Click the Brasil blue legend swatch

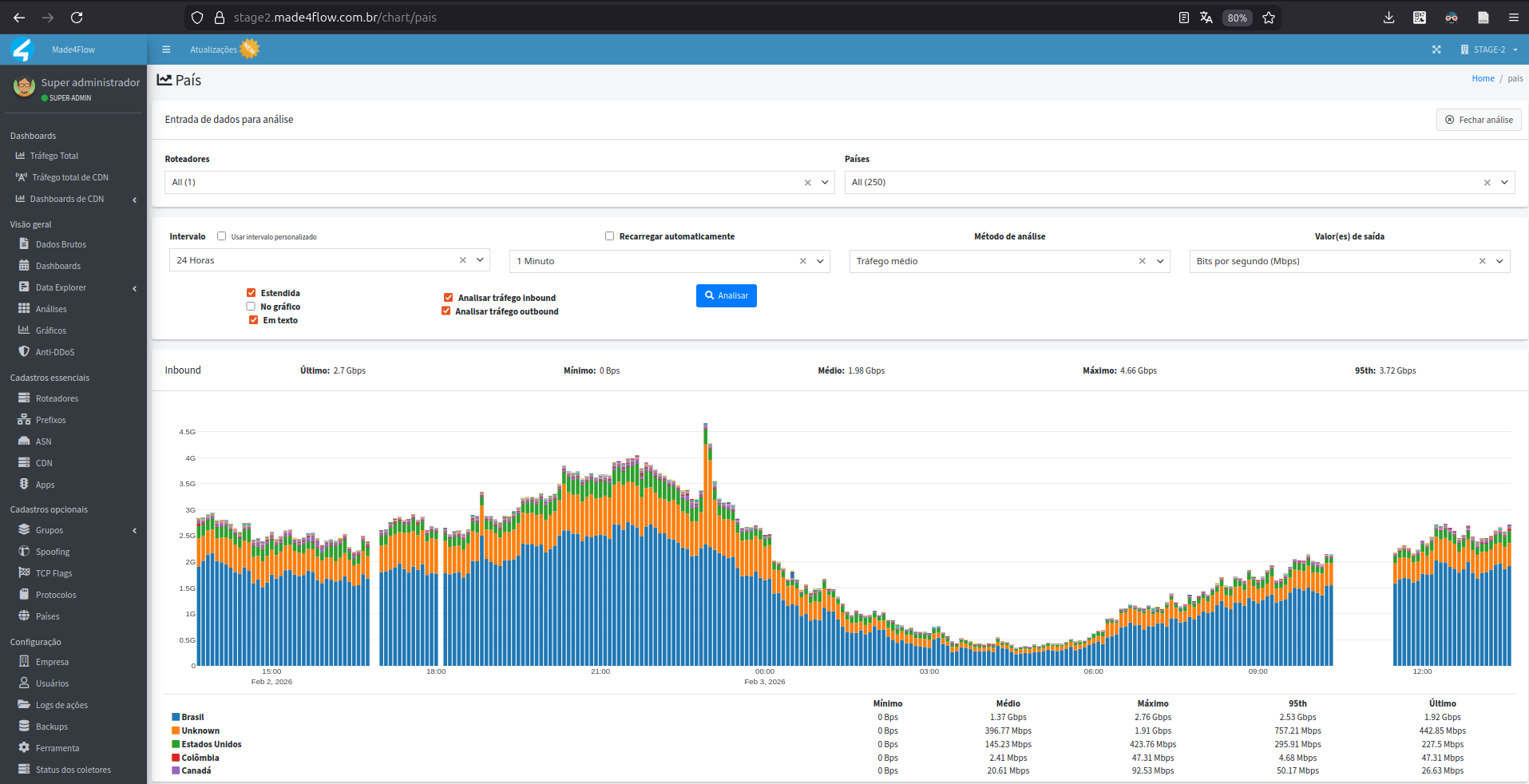pyautogui.click(x=176, y=717)
